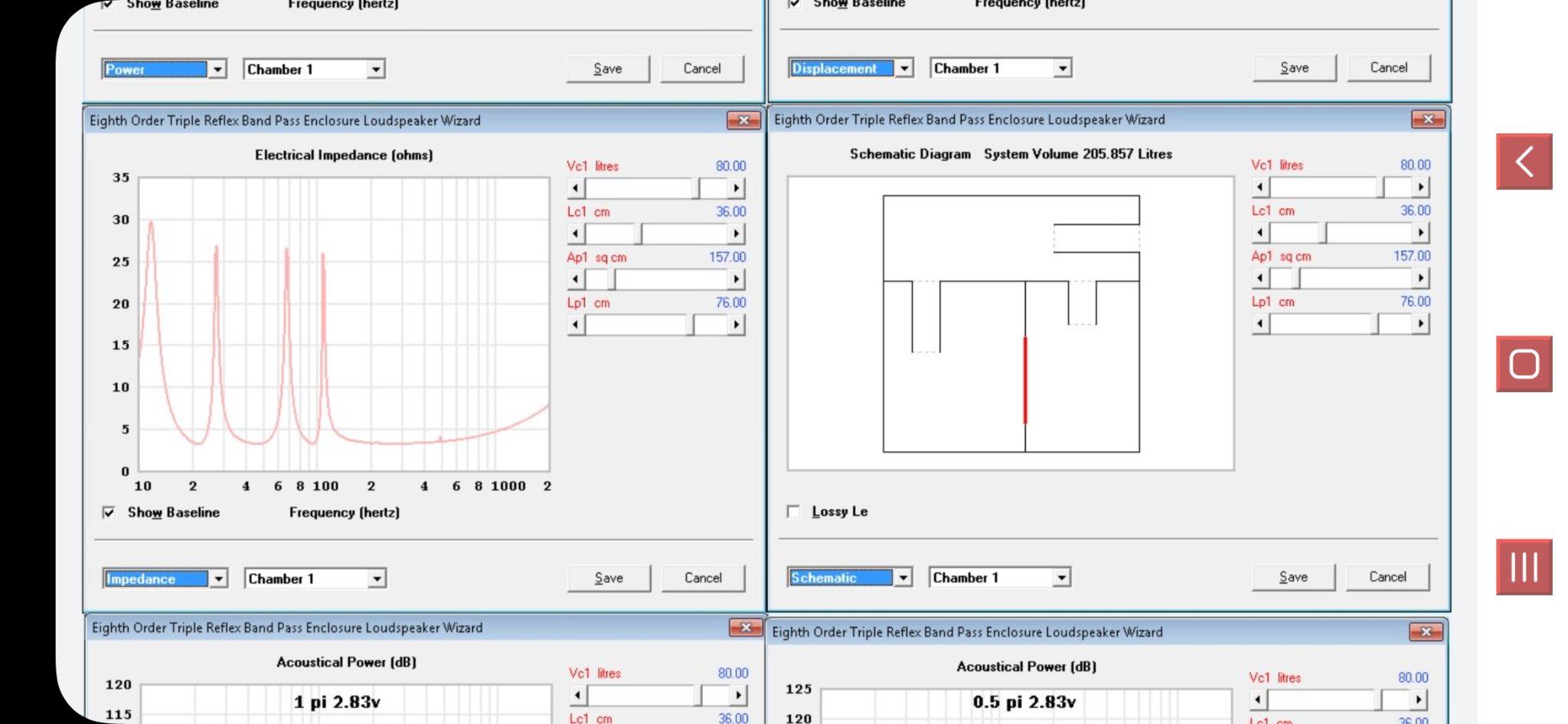This screenshot has width=1568, height=724.
Task: Increase Vc1 in 0.5 pi Acoustical Power window
Action: (1419, 699)
